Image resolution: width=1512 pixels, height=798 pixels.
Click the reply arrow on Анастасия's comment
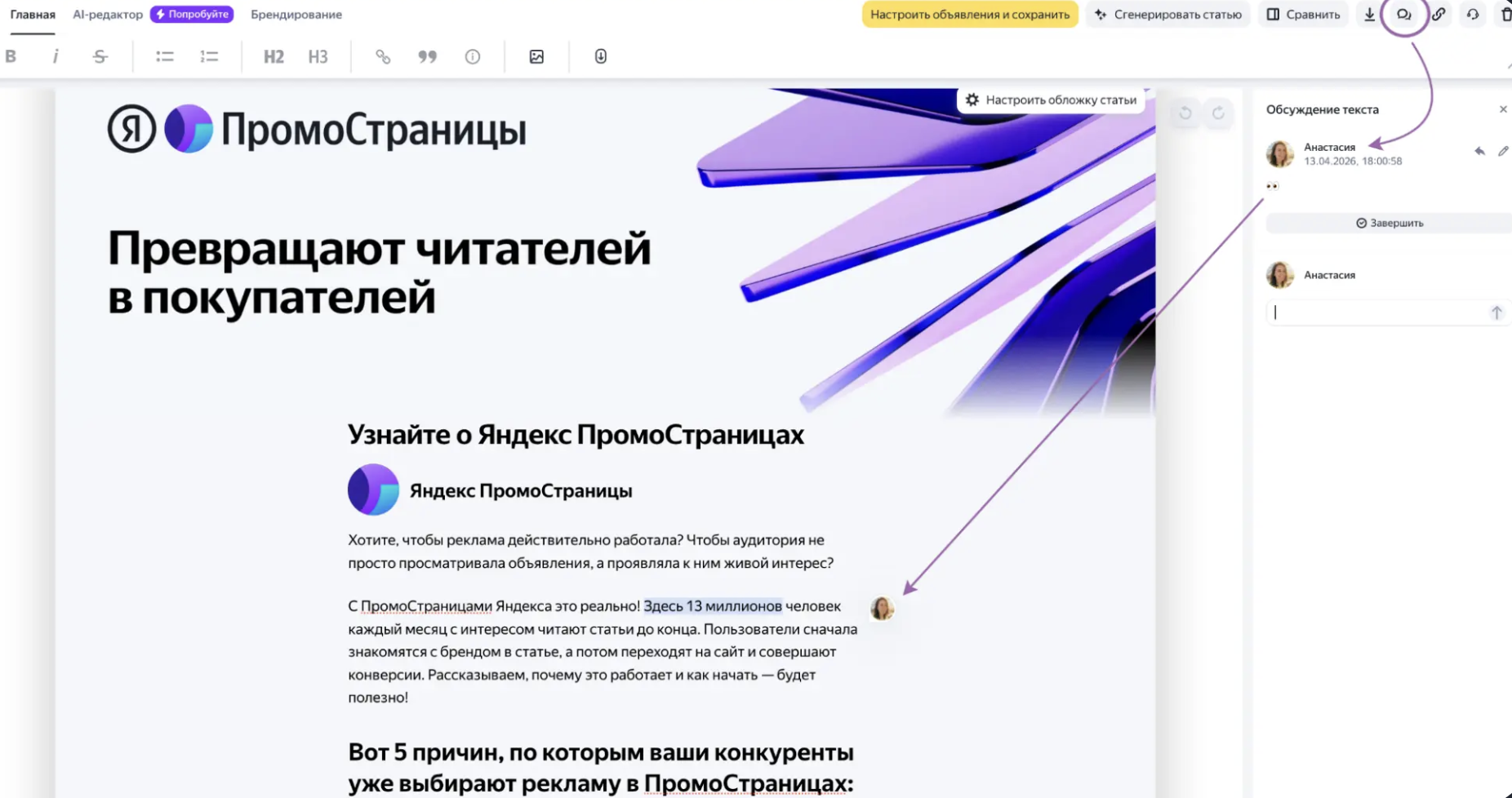click(x=1479, y=151)
